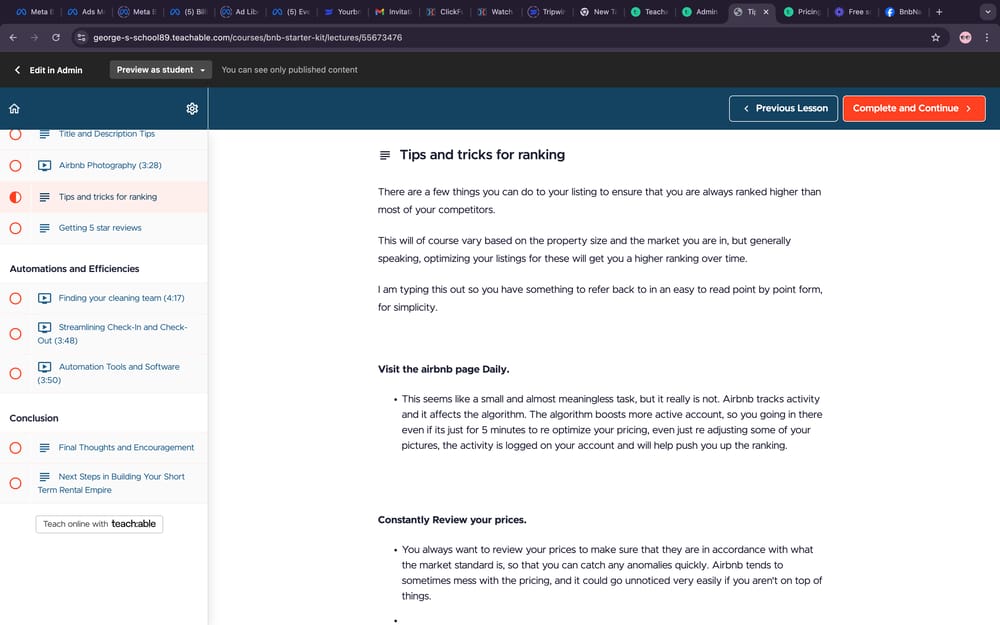Click the browser back arrow
The width and height of the screenshot is (1000, 625).
coord(13,38)
